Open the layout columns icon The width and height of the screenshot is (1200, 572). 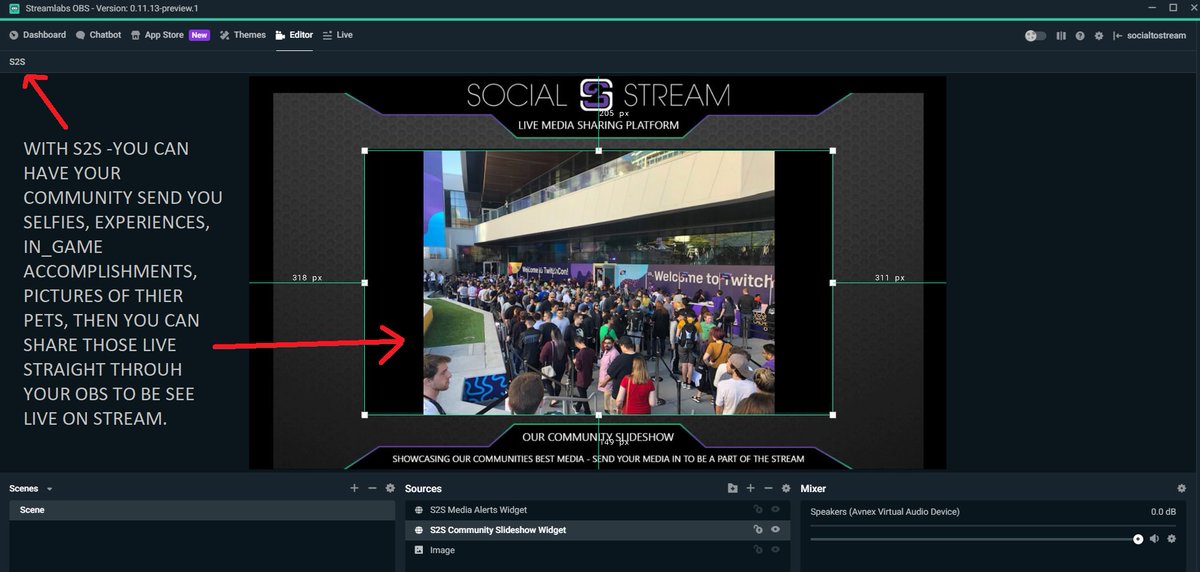1062,36
